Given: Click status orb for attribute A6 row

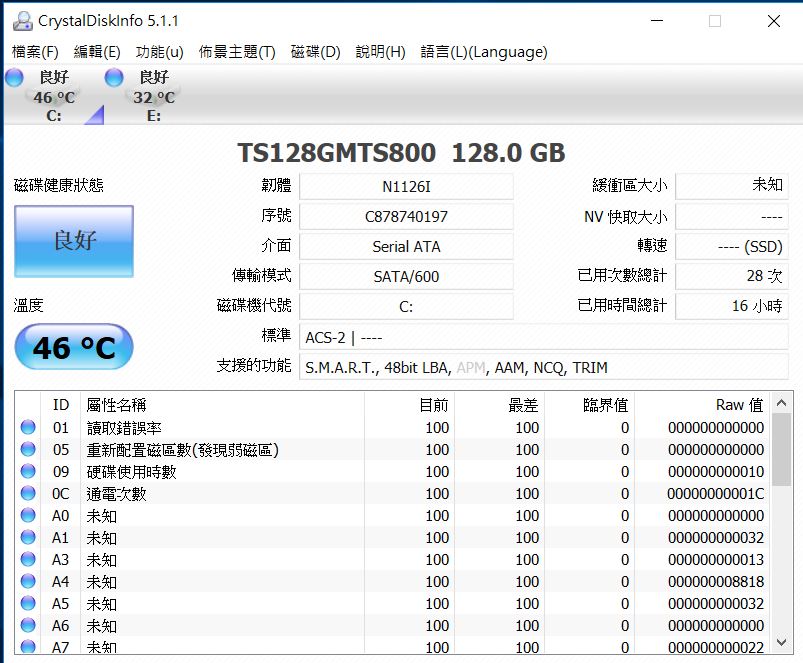Looking at the screenshot, I should tap(28, 625).
